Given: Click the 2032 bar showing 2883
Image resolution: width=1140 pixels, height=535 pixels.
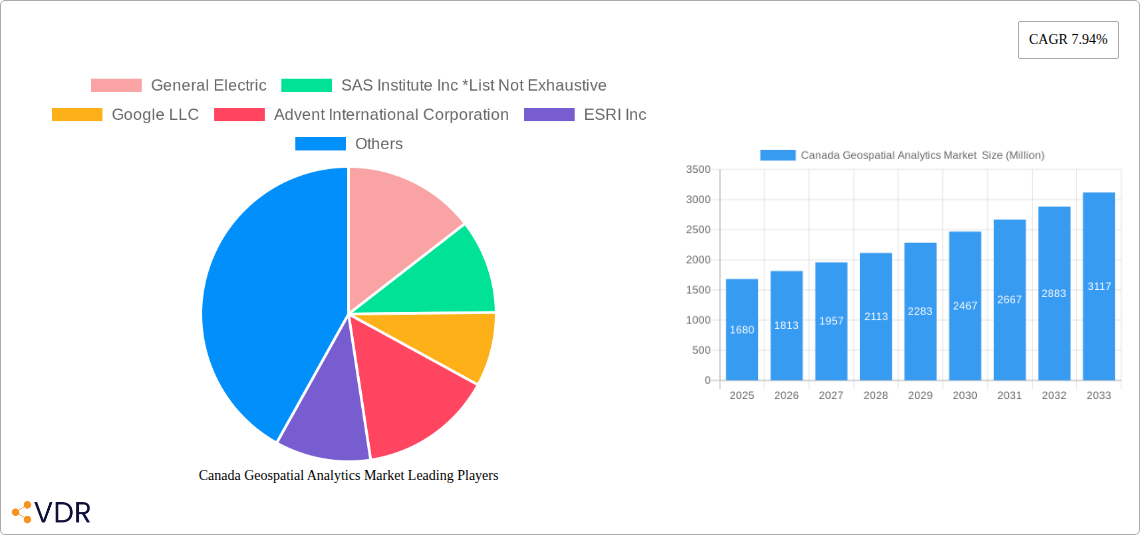Looking at the screenshot, I should [x=1054, y=293].
